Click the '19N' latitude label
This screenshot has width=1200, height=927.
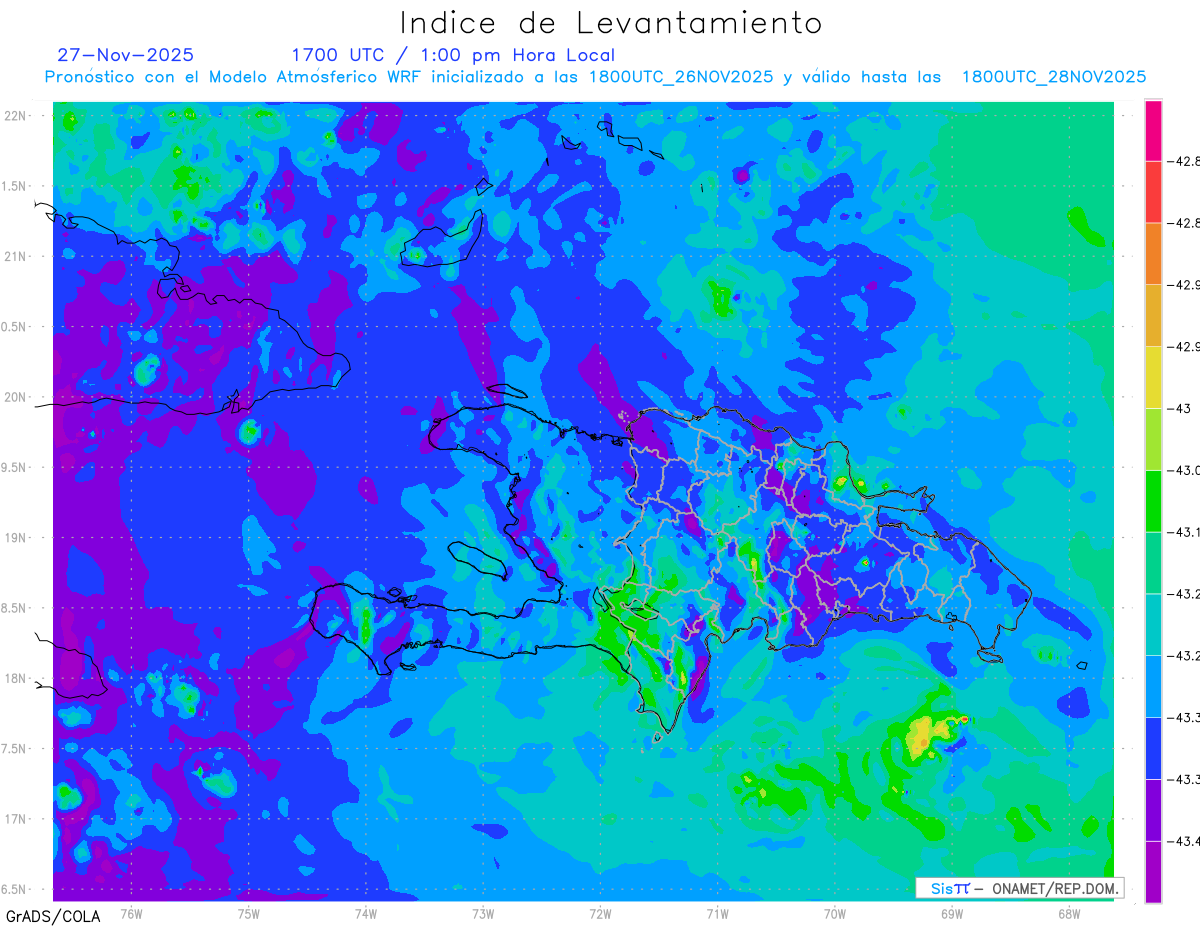click(17, 538)
